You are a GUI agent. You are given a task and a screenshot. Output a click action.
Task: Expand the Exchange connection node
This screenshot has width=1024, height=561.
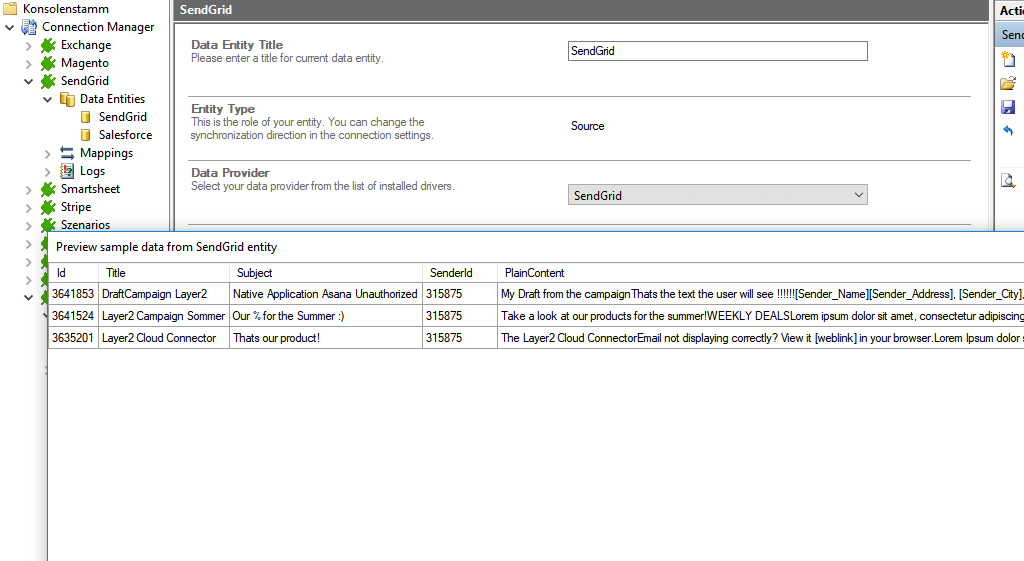coord(29,45)
